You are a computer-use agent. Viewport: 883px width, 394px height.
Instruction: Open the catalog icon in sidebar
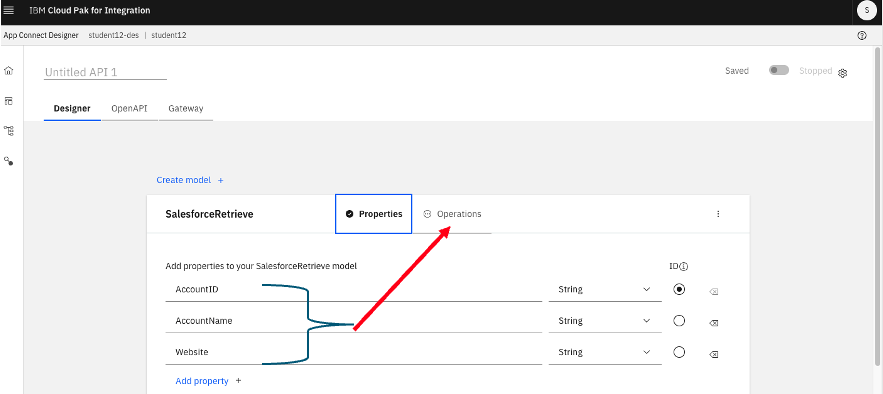8,101
